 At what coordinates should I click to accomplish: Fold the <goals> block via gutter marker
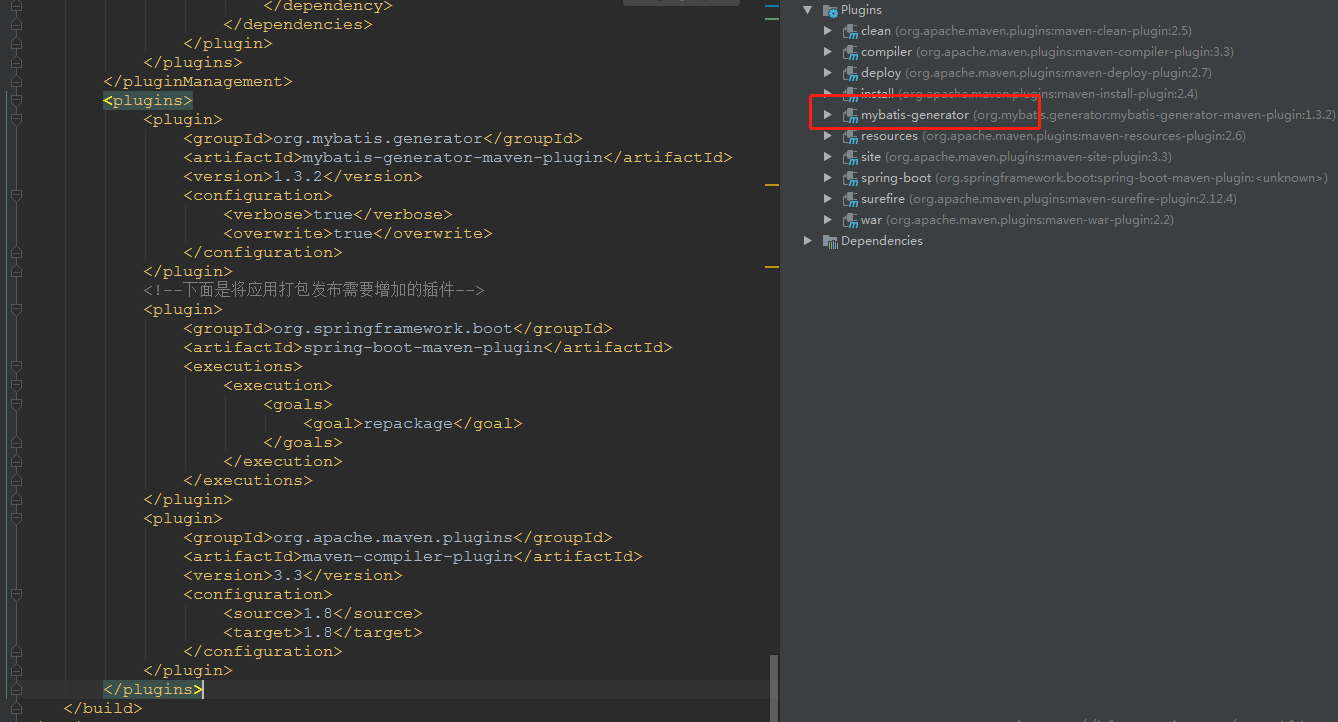pyautogui.click(x=16, y=404)
